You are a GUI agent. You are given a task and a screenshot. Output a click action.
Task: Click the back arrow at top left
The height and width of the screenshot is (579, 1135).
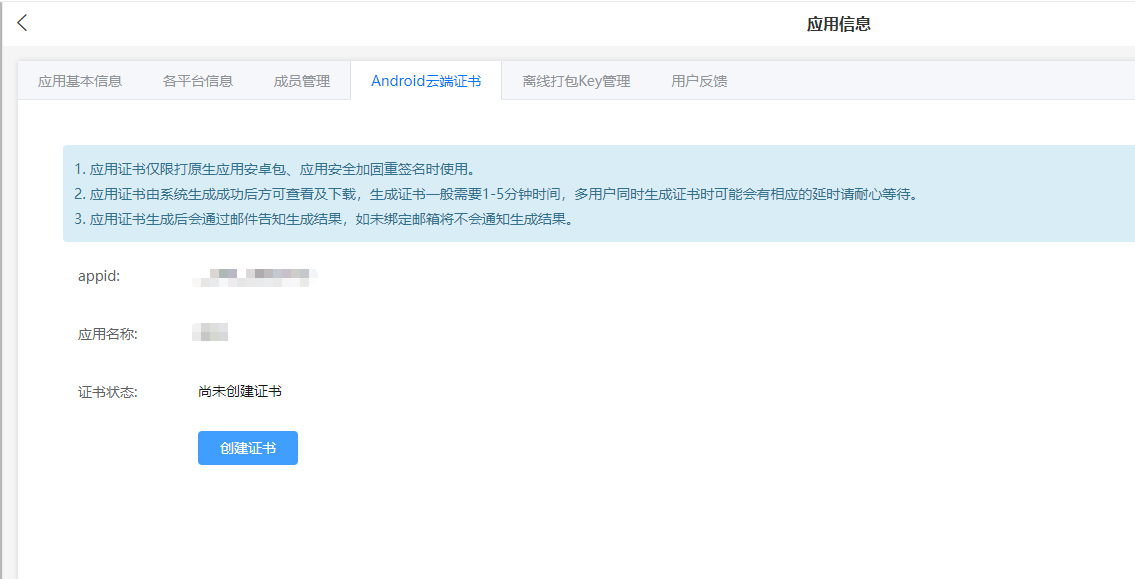tap(22, 22)
